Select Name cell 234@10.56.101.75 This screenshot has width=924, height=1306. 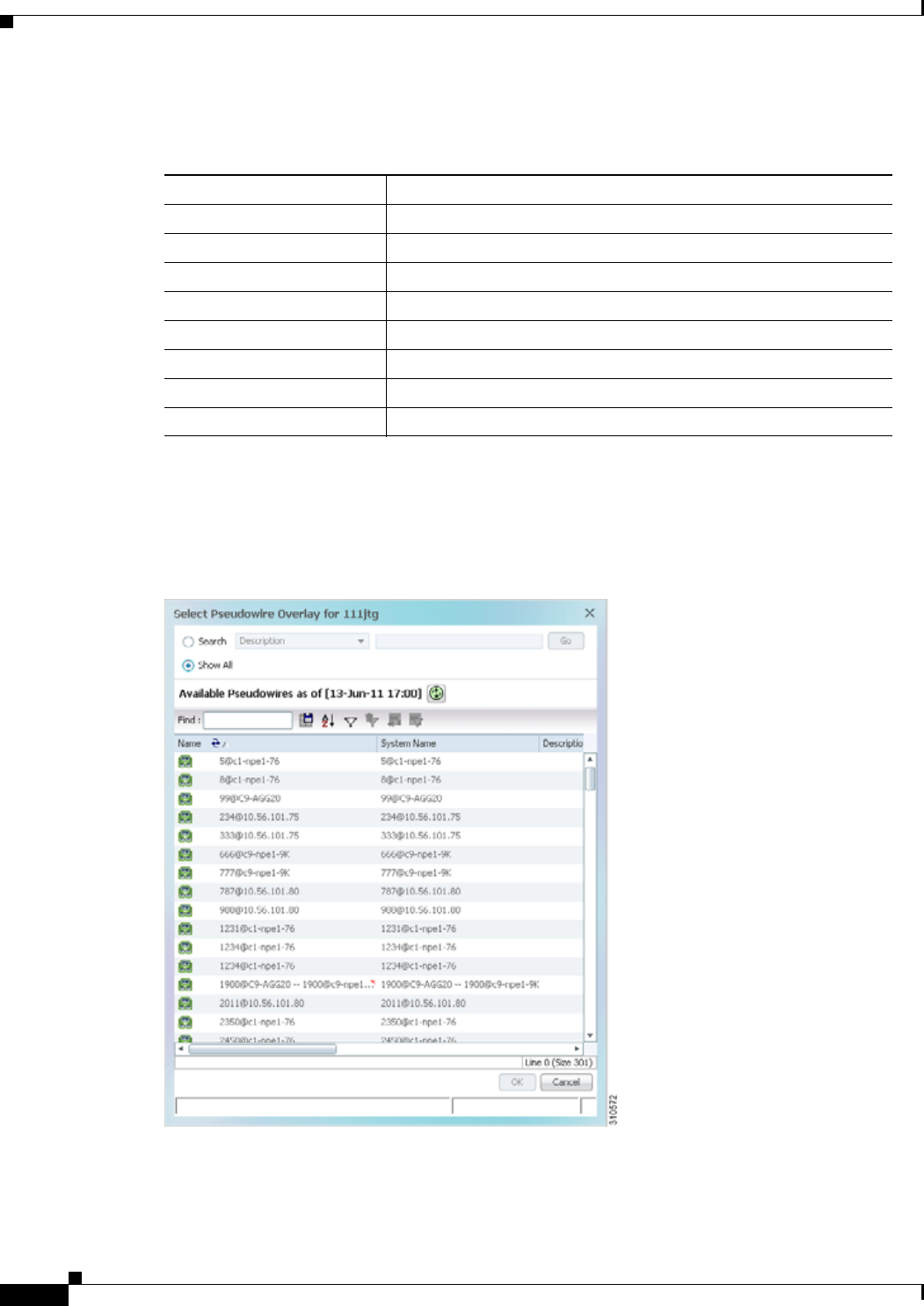259,817
